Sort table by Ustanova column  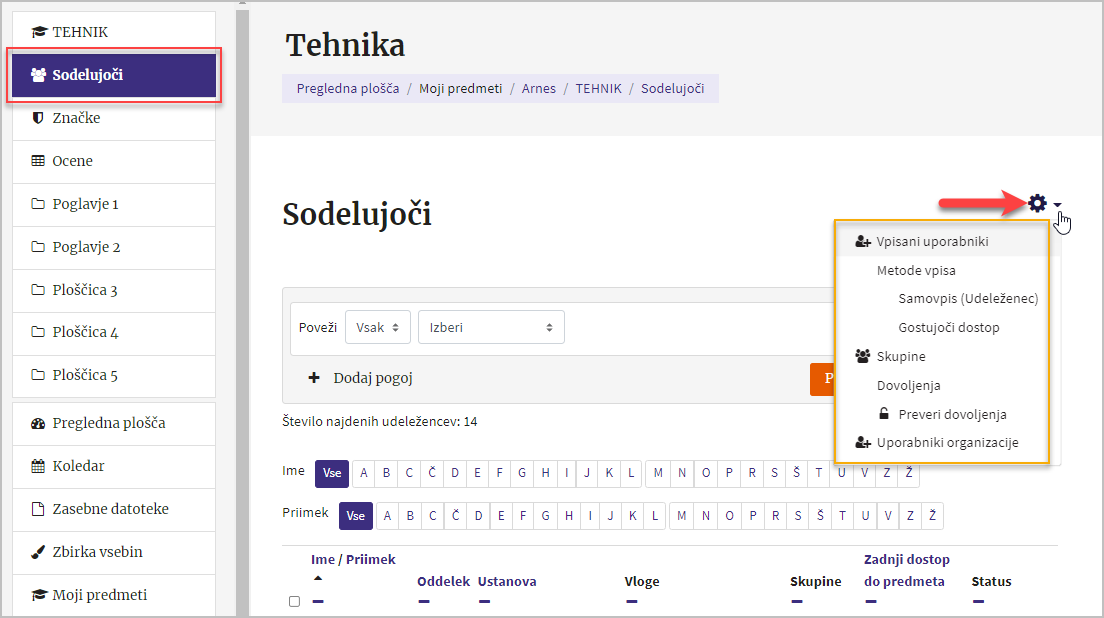(x=507, y=581)
